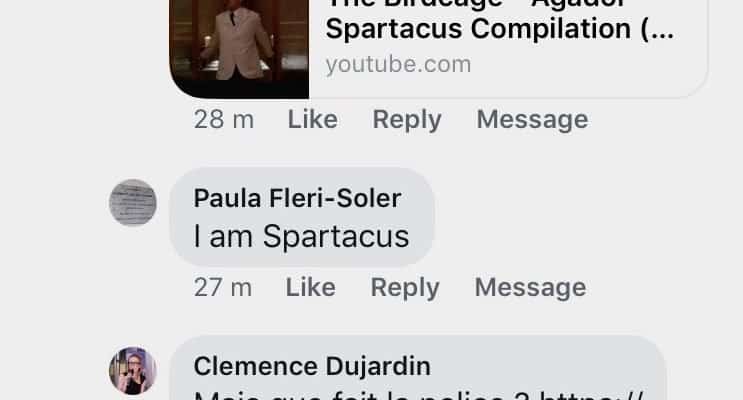Open the 27 m timestamp
Viewport: 743px width, 400px height.
click(223, 287)
